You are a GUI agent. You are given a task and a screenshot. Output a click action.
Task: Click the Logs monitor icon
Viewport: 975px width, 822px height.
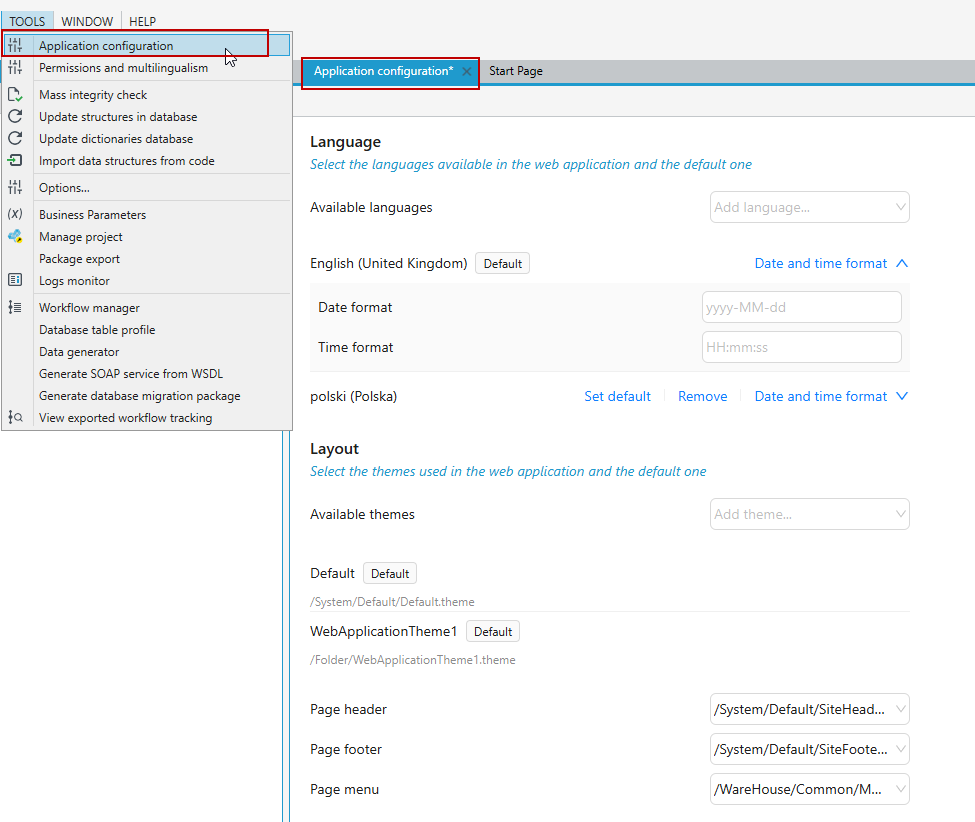(x=15, y=280)
